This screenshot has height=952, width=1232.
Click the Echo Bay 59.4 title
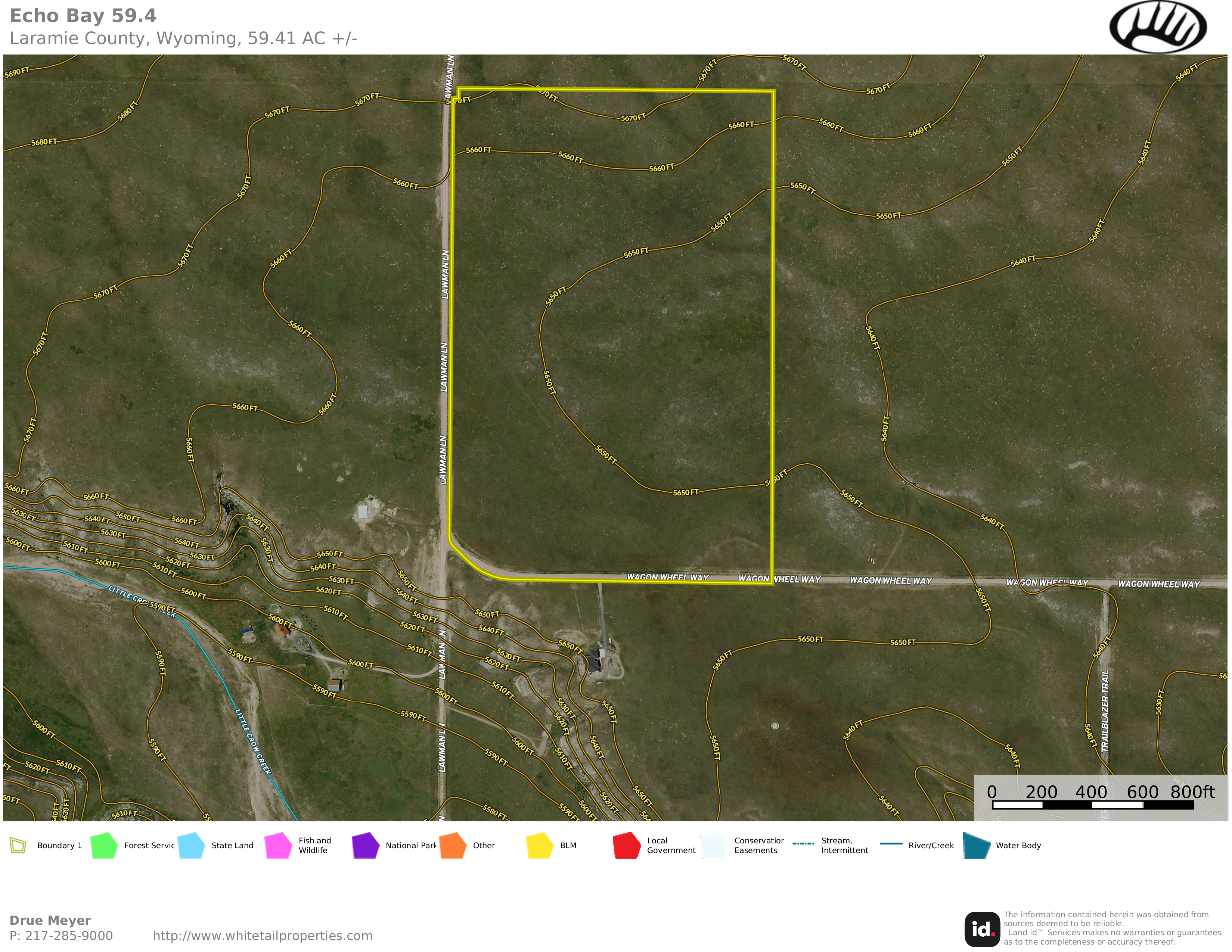pos(83,16)
